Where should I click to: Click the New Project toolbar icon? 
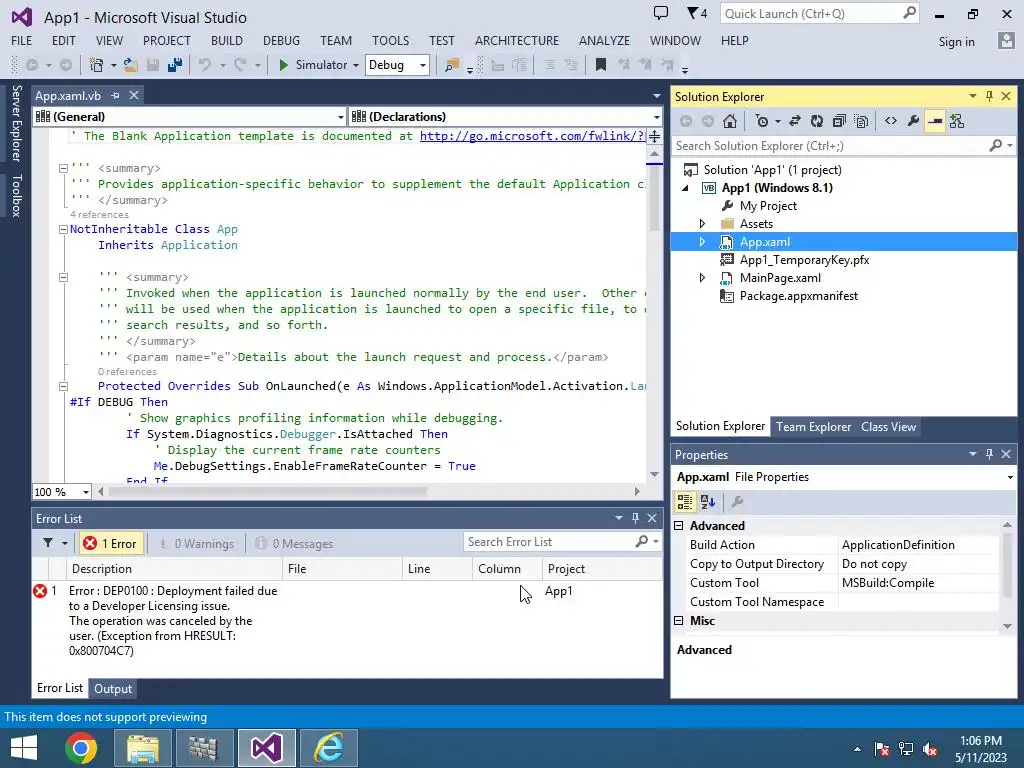point(97,65)
